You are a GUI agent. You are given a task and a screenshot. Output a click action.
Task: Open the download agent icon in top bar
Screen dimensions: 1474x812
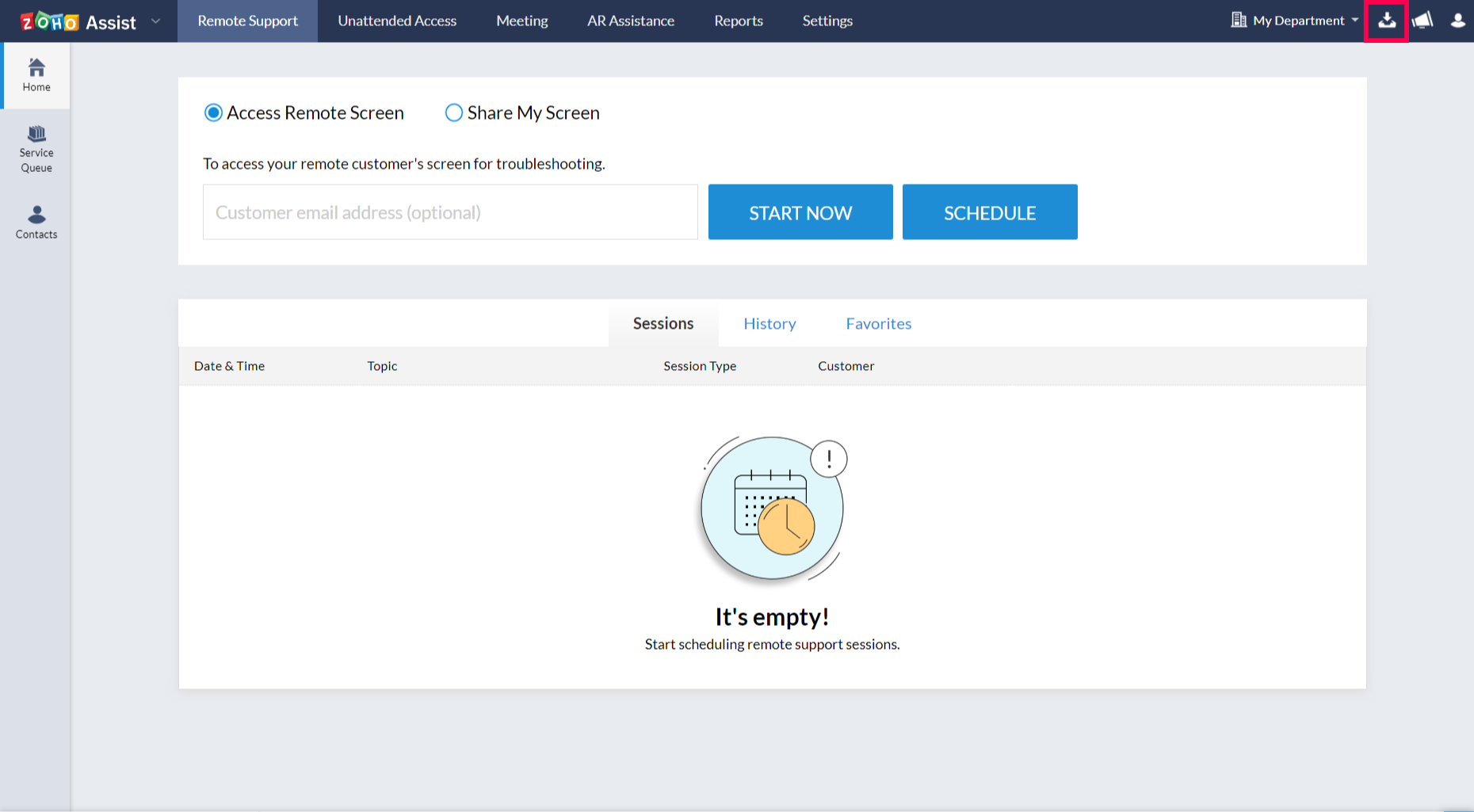click(x=1386, y=21)
